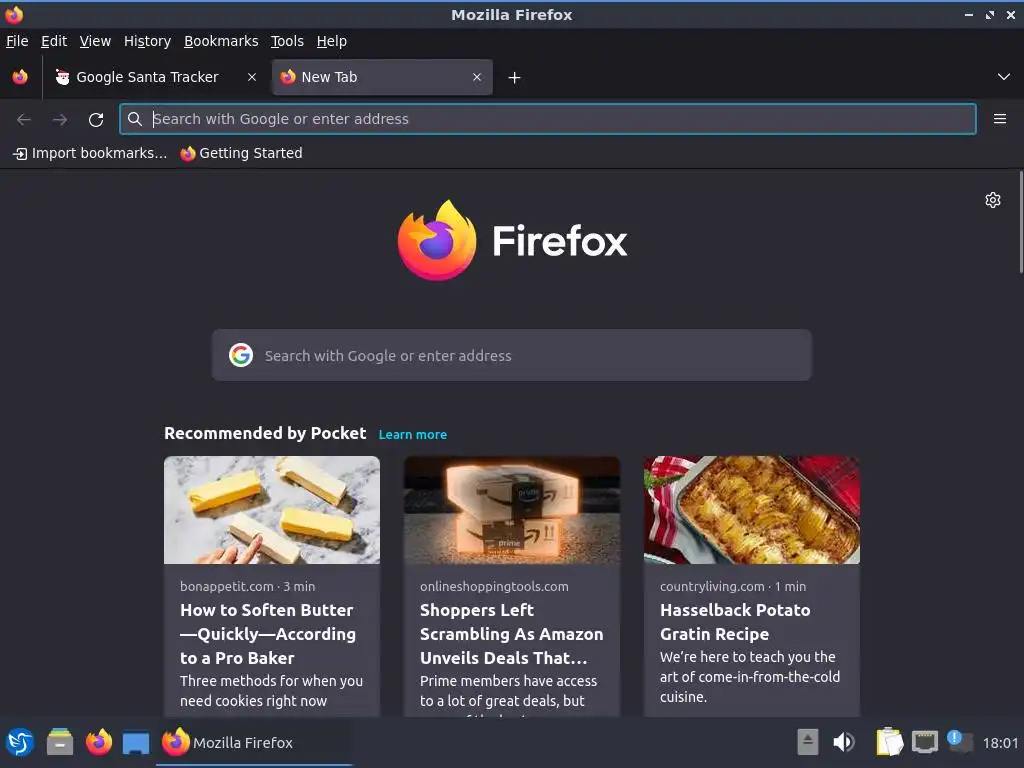Click Firefox icon in window title bar

(14, 14)
